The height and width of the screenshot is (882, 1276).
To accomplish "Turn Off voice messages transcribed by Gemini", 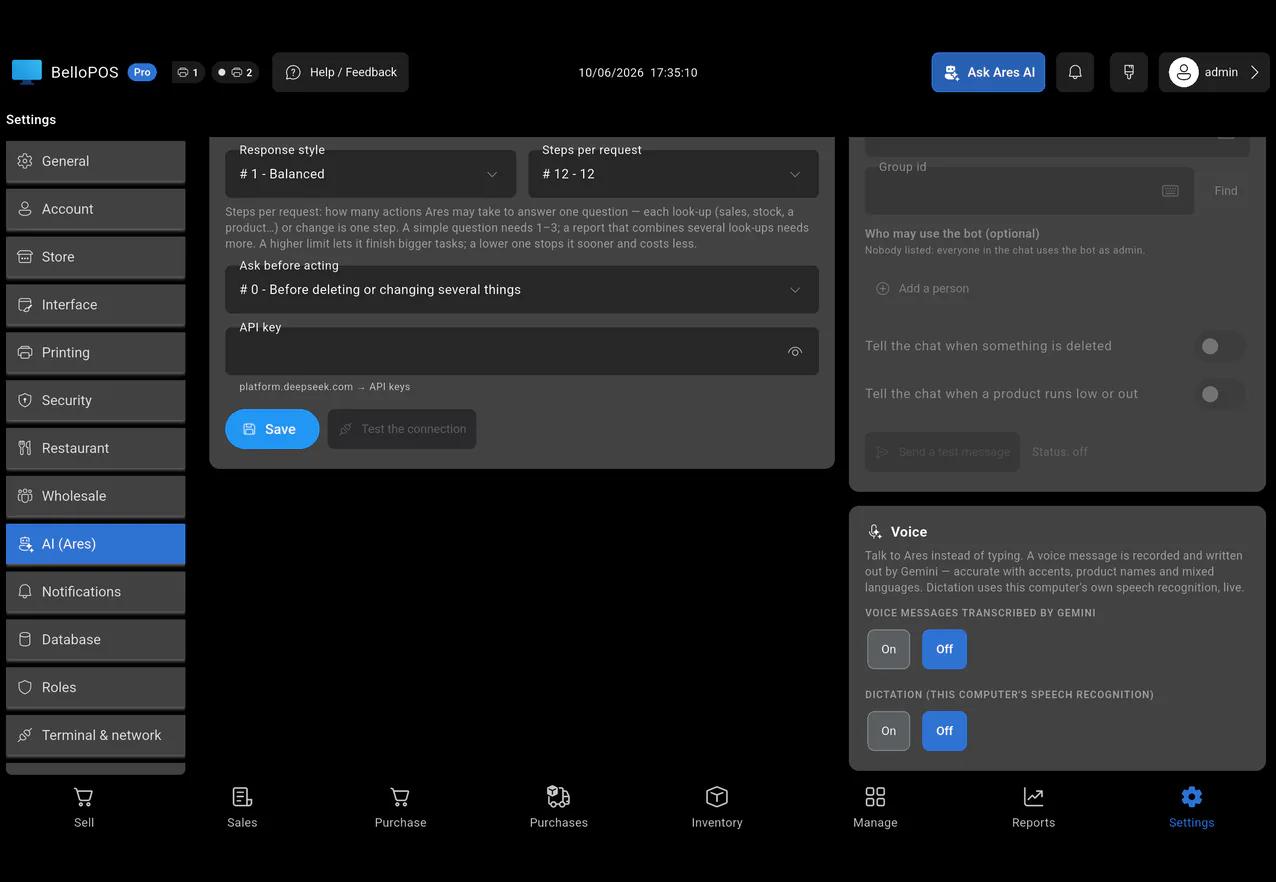I will tap(944, 649).
